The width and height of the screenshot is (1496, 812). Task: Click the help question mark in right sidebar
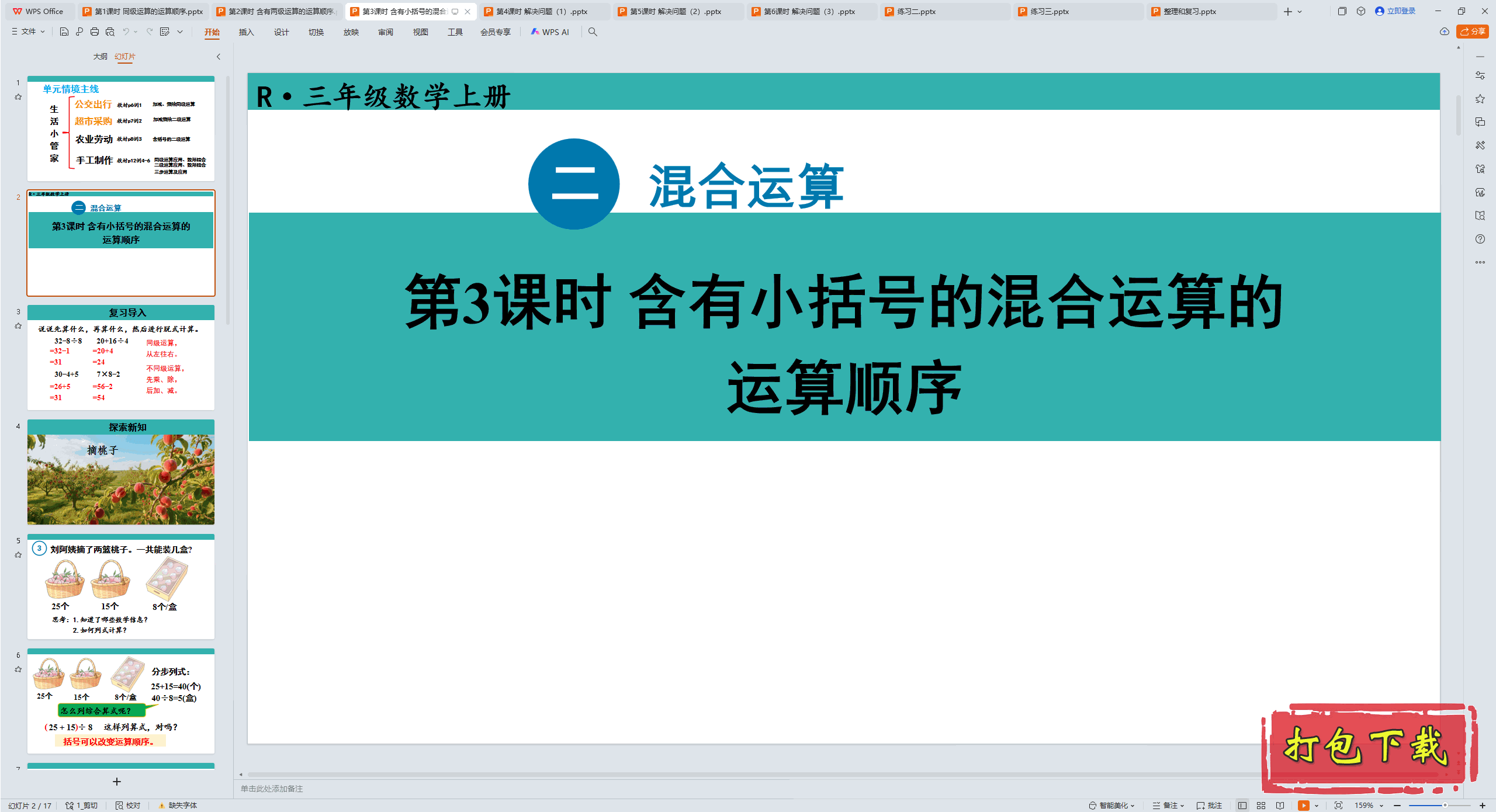(1480, 239)
